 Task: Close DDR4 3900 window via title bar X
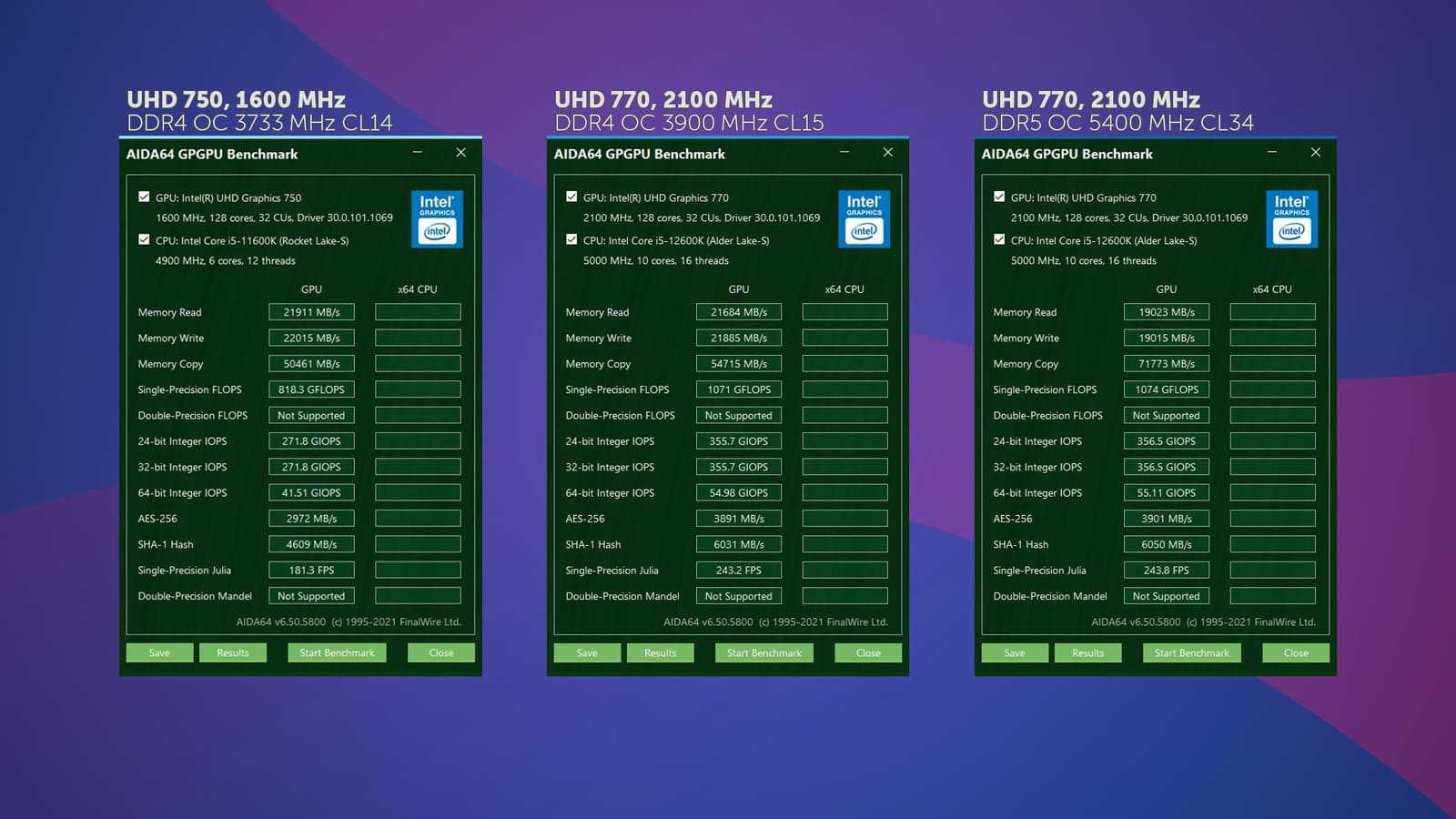click(888, 153)
